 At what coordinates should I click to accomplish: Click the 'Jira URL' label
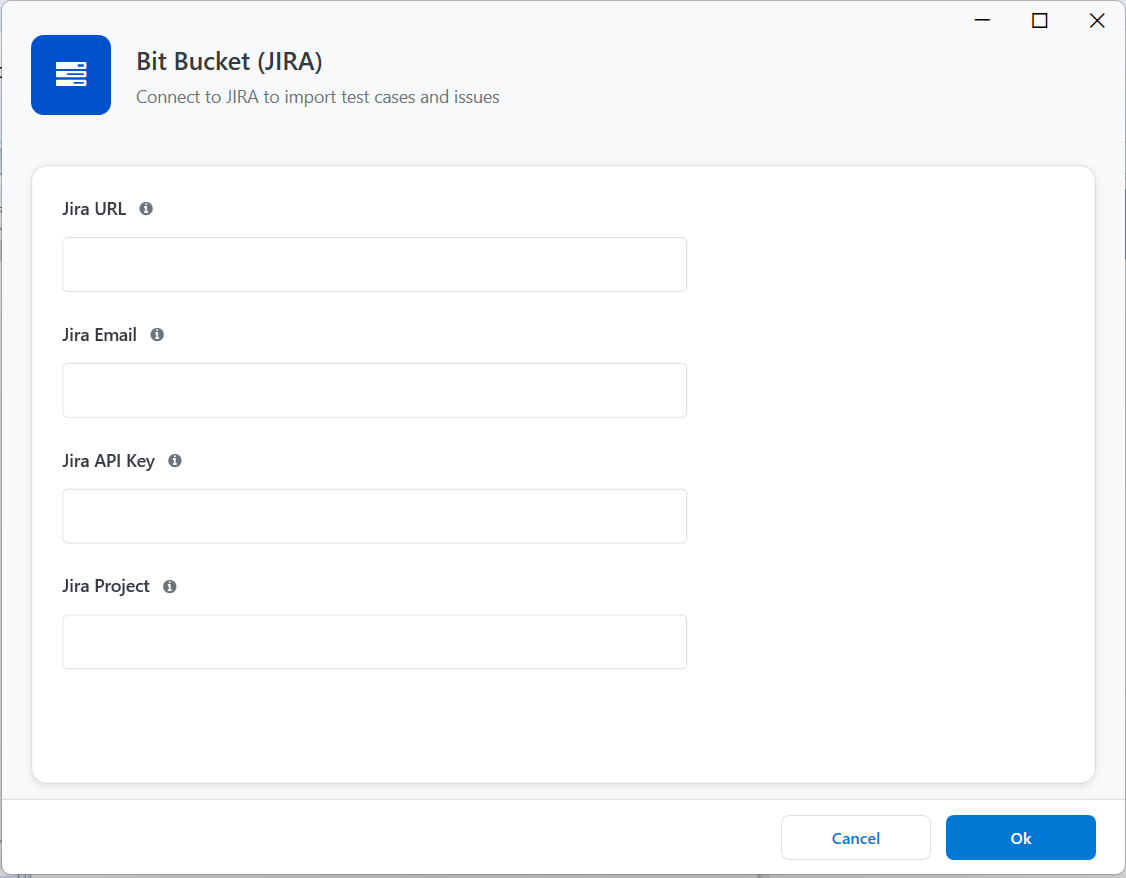[94, 209]
